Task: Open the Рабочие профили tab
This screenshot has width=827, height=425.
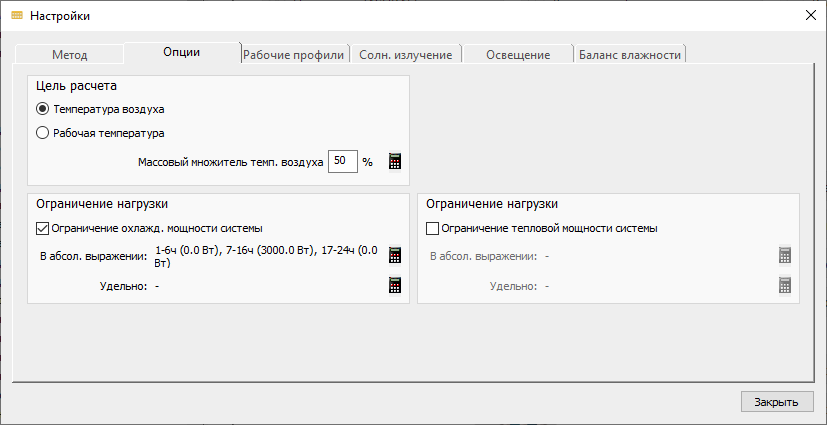Action: [294, 55]
